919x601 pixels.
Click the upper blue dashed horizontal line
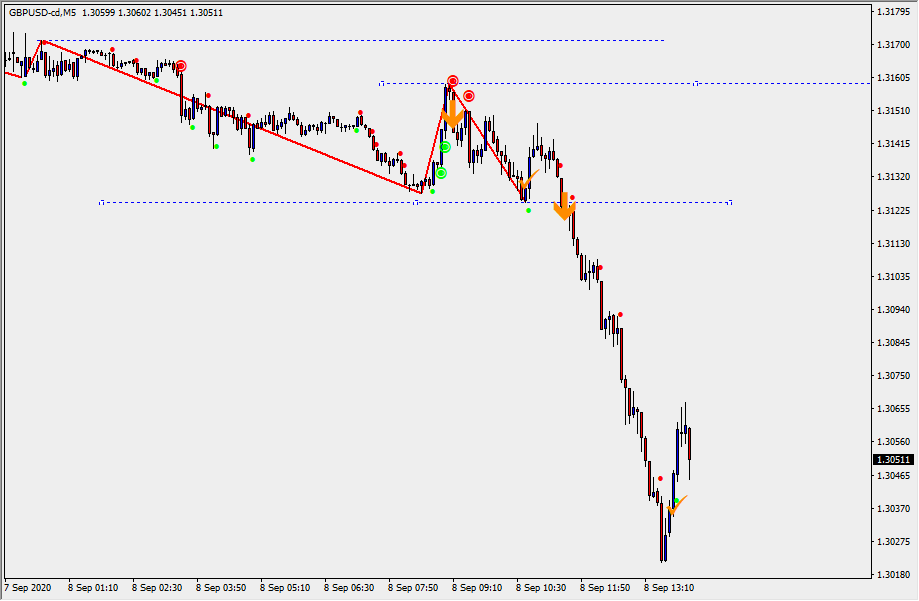click(350, 41)
